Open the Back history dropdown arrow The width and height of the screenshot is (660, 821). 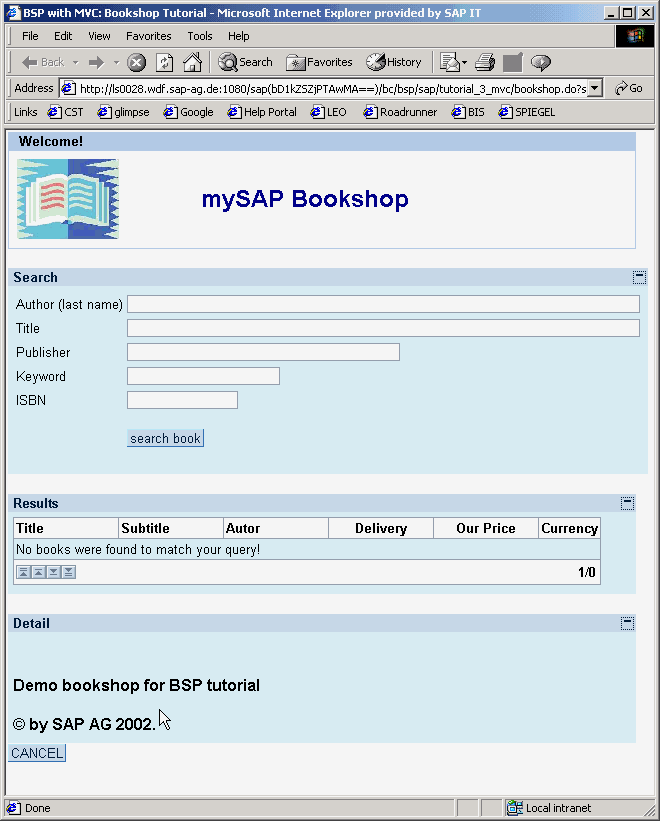click(x=76, y=62)
